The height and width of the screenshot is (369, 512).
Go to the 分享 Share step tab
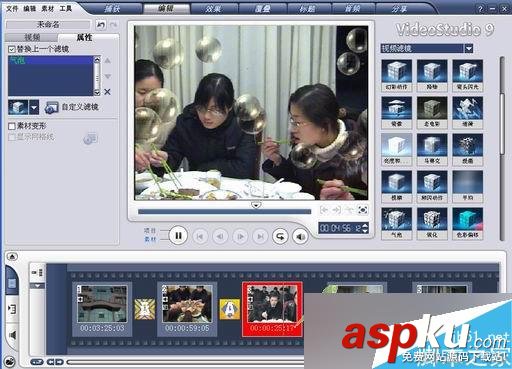(x=399, y=9)
